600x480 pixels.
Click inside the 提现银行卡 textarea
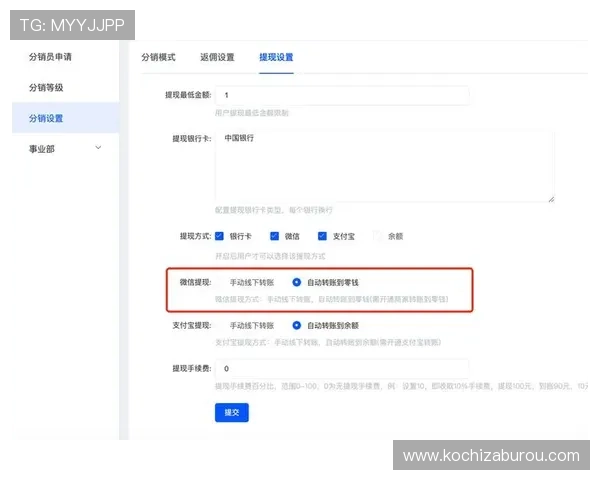click(385, 166)
